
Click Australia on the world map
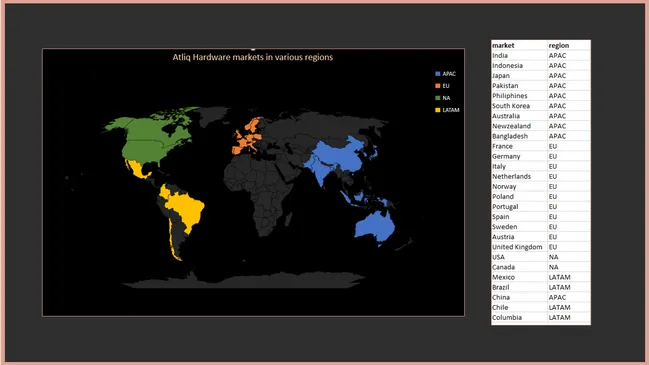click(x=375, y=227)
